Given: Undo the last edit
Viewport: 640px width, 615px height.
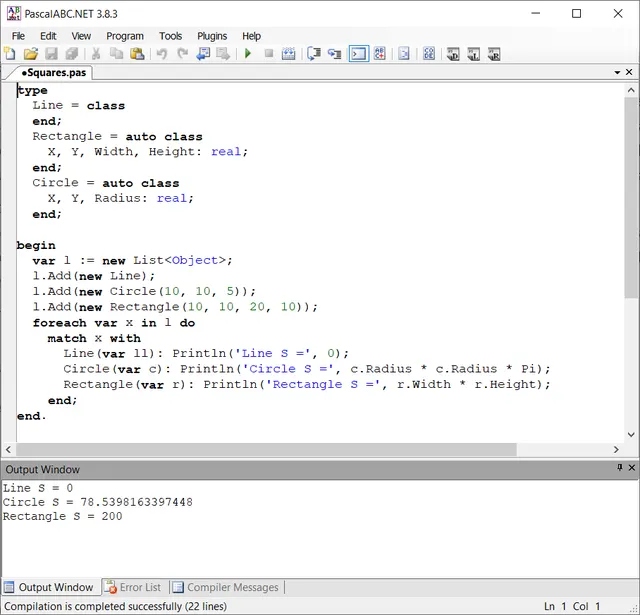Looking at the screenshot, I should point(162,53).
